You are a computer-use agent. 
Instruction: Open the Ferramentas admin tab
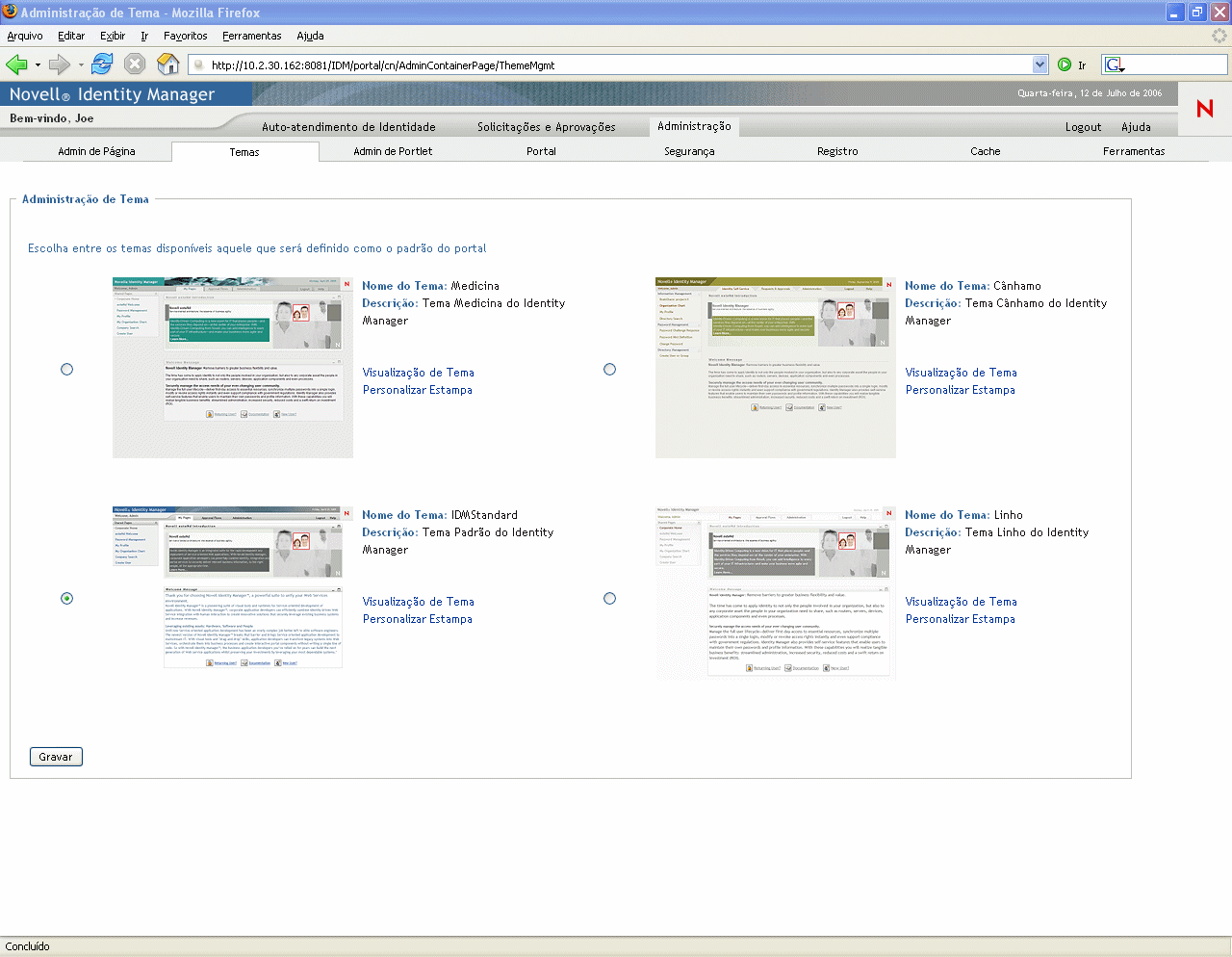click(x=1134, y=151)
